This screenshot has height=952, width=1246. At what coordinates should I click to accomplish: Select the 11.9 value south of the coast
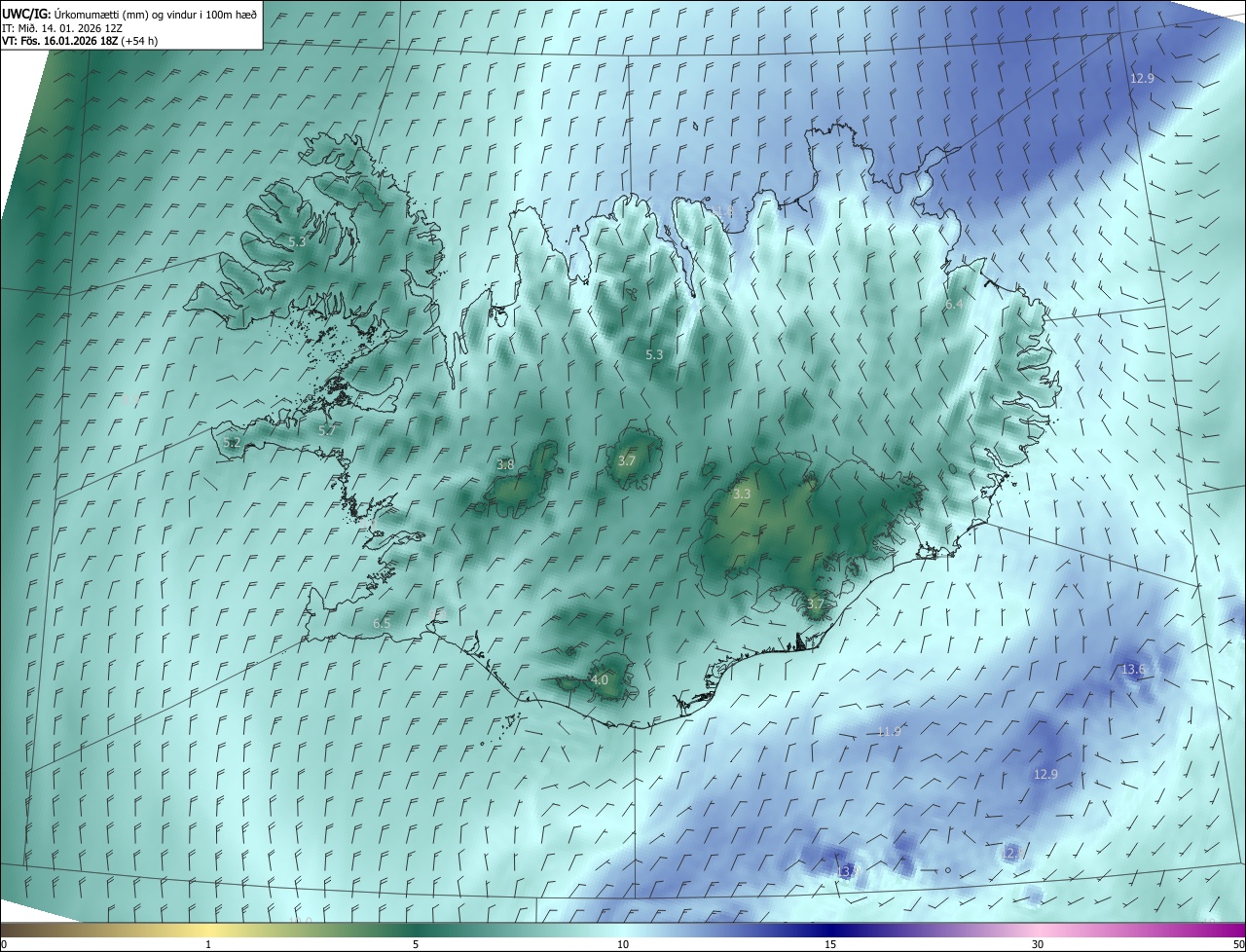(x=889, y=731)
